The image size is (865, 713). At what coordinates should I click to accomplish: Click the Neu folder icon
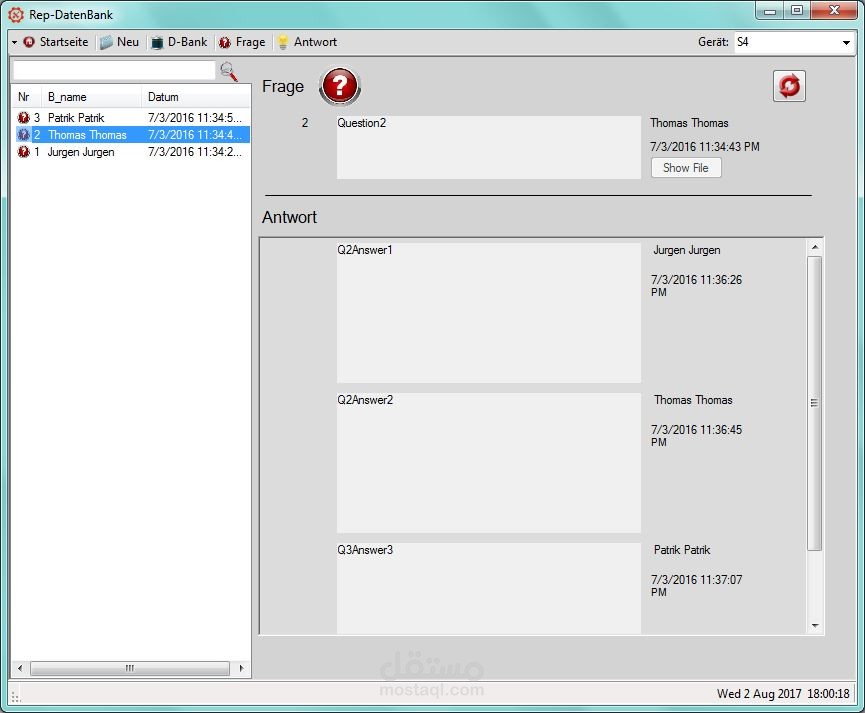tap(106, 42)
